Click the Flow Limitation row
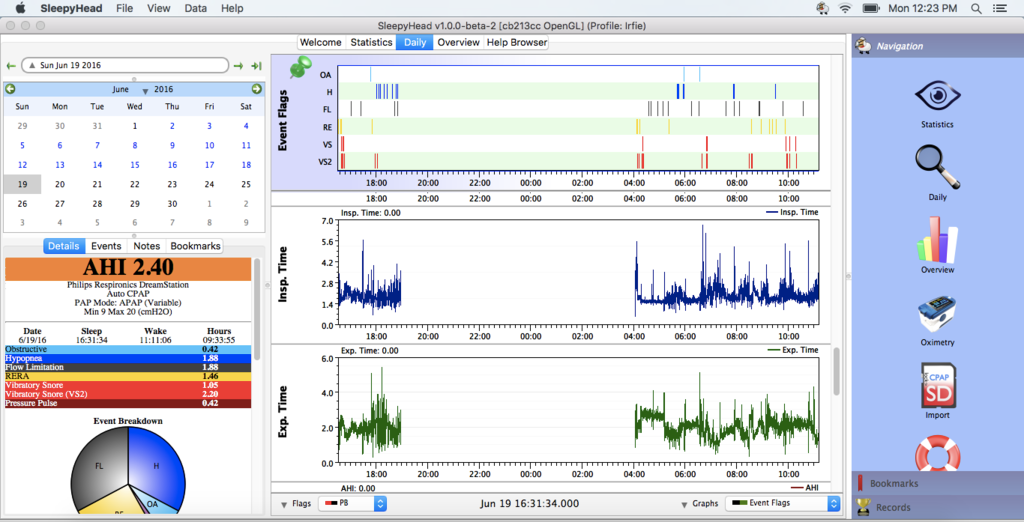 (x=128, y=368)
